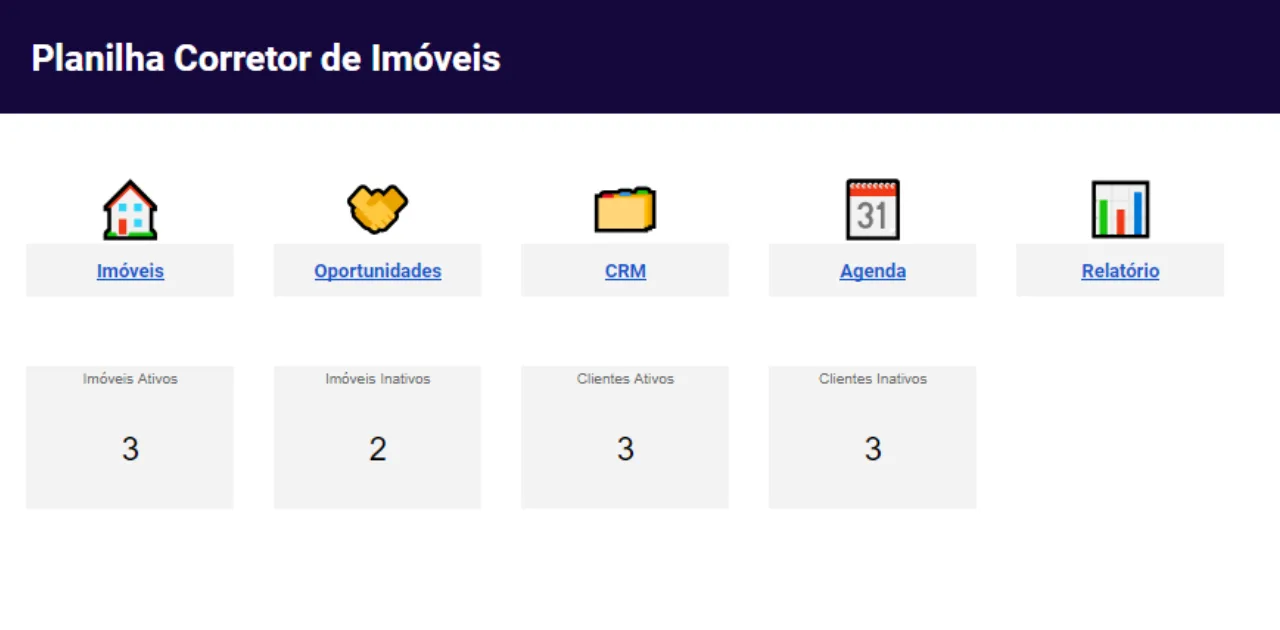Click the house icon above Imóveis
Viewport: 1280px width, 630px height.
[130, 209]
